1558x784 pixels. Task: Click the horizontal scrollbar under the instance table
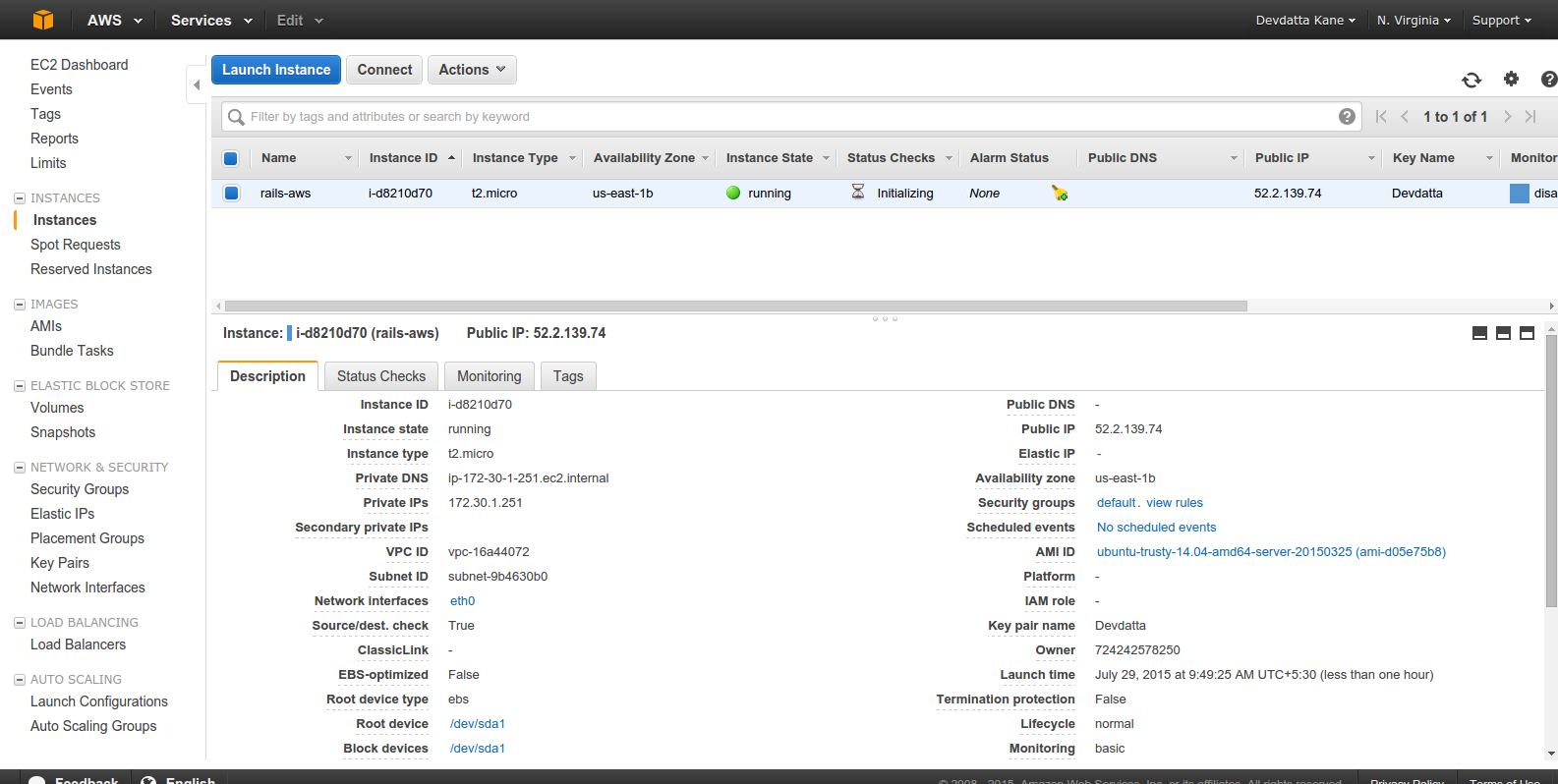(x=736, y=306)
